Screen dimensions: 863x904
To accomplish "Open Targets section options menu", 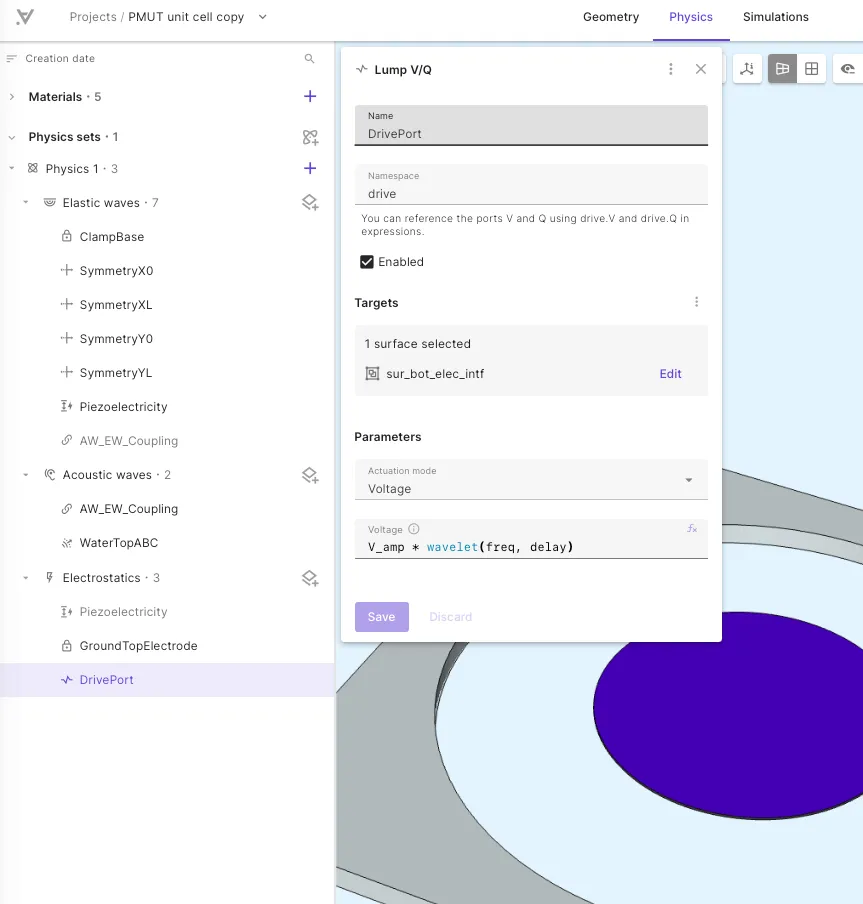I will [696, 302].
